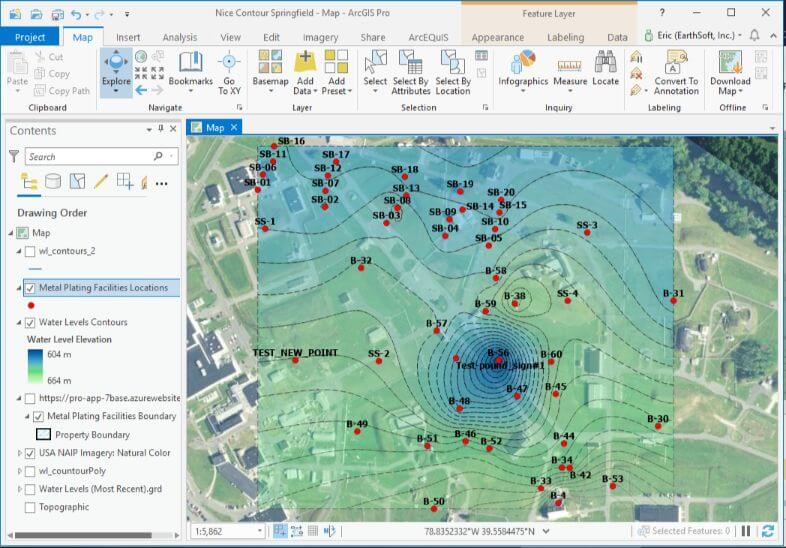Click the Download Map button
Screen dimensions: 786x548
pos(730,72)
